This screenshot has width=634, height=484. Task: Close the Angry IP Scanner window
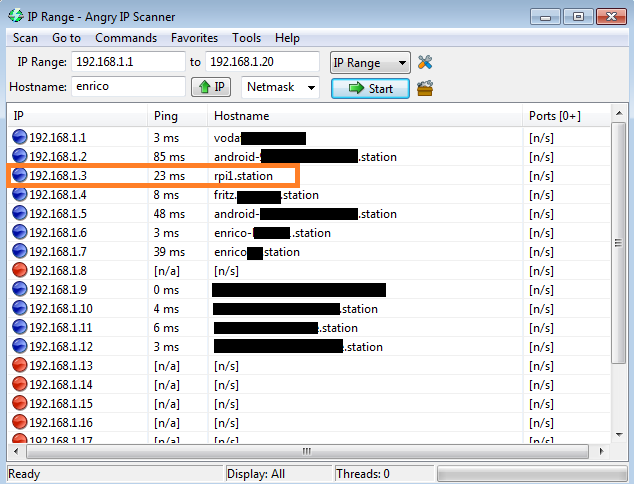coord(611,17)
